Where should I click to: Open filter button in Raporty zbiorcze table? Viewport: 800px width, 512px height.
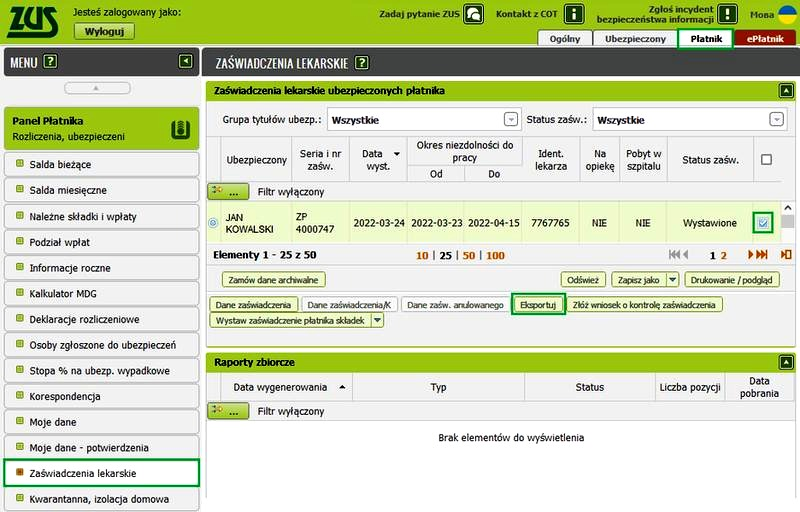pos(228,411)
